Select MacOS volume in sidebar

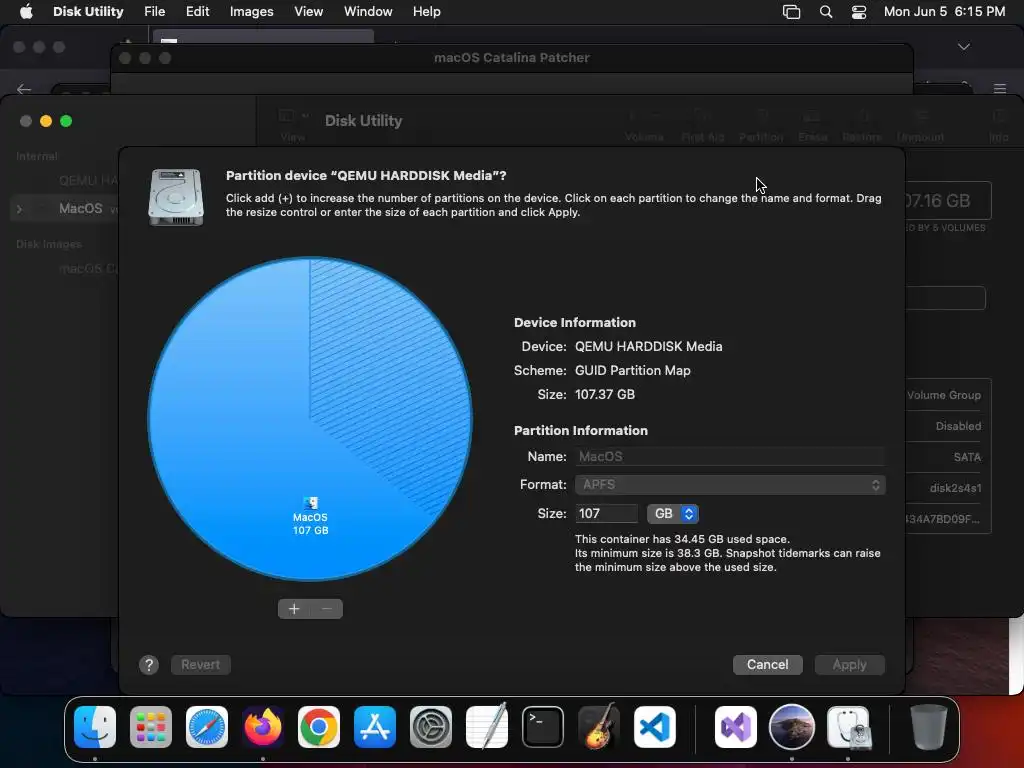tap(80, 208)
